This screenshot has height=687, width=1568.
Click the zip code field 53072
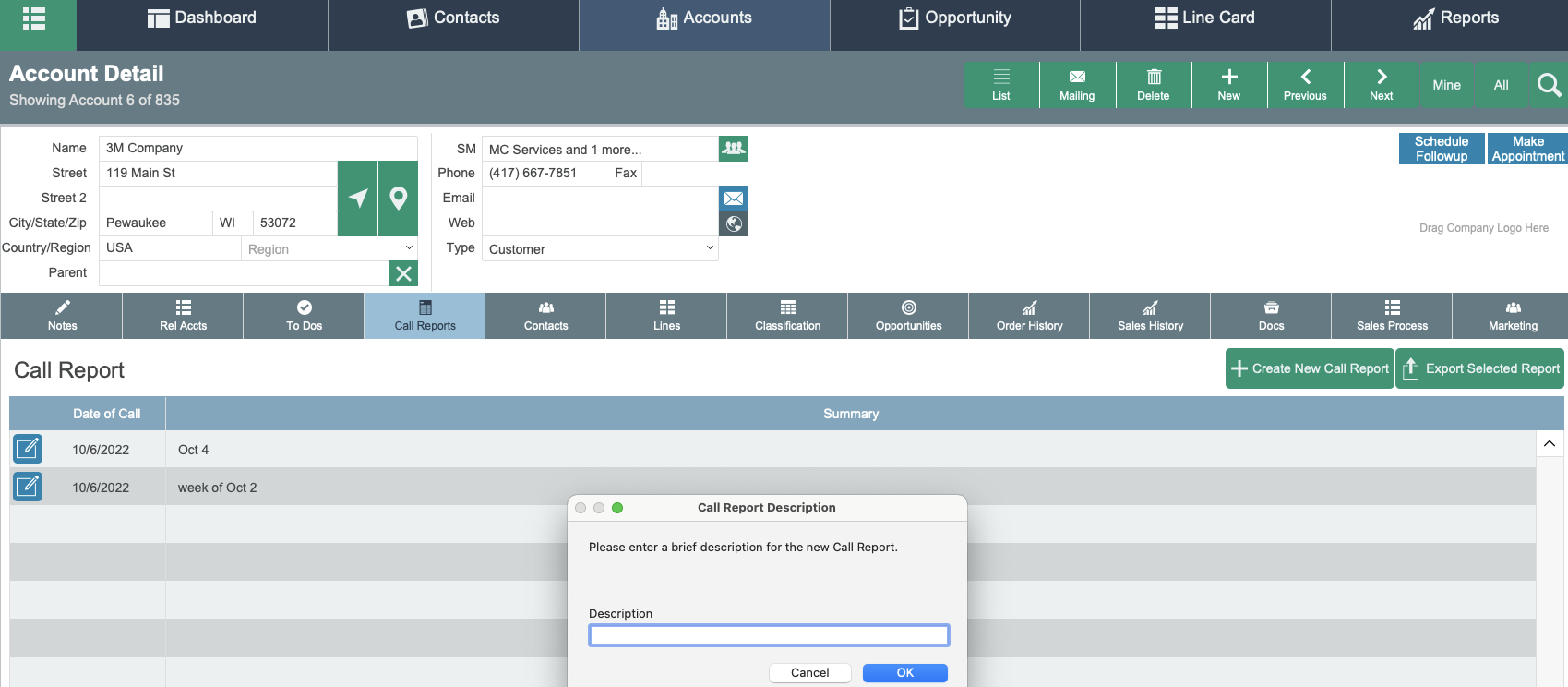(295, 223)
